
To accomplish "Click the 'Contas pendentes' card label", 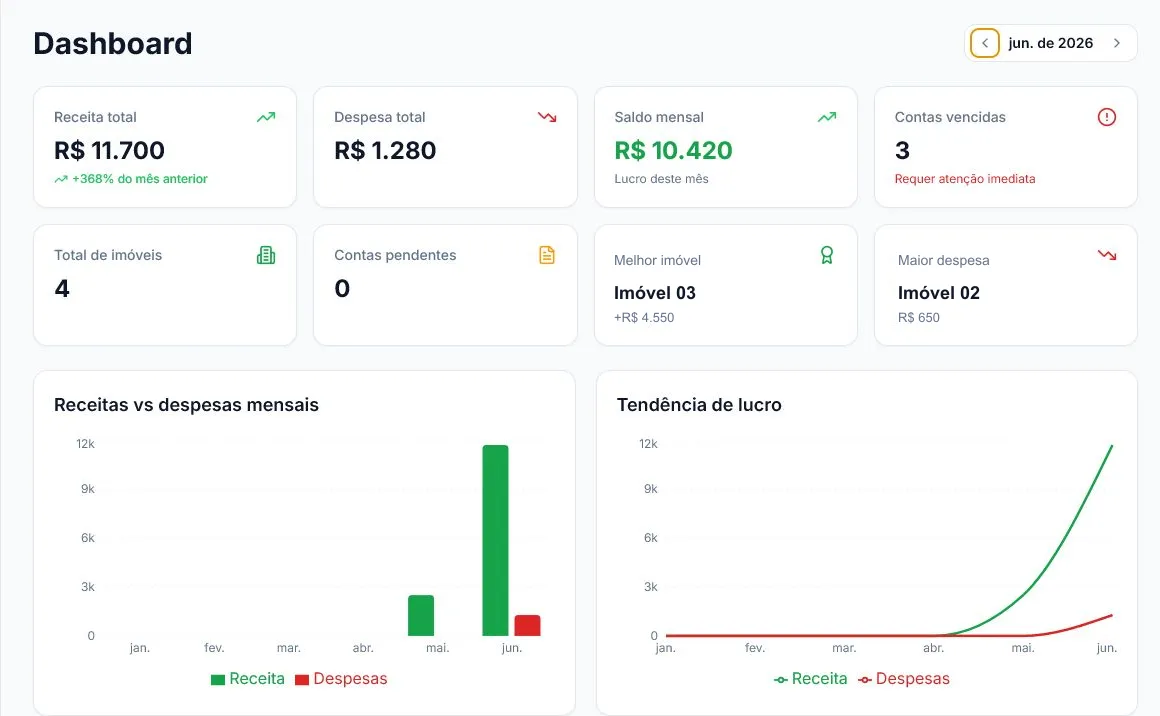I will [395, 255].
